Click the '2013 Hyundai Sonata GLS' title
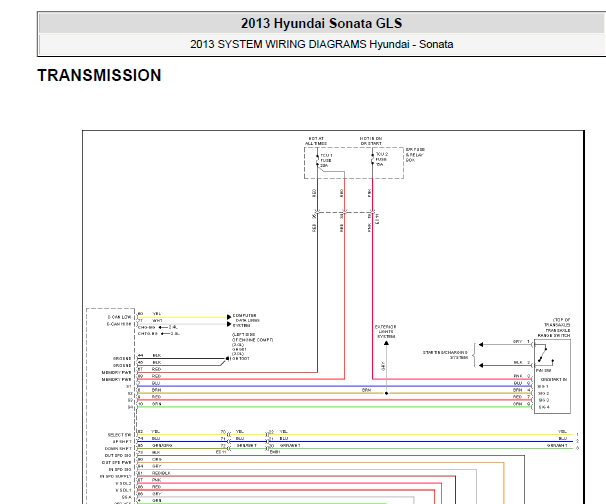 click(321, 24)
